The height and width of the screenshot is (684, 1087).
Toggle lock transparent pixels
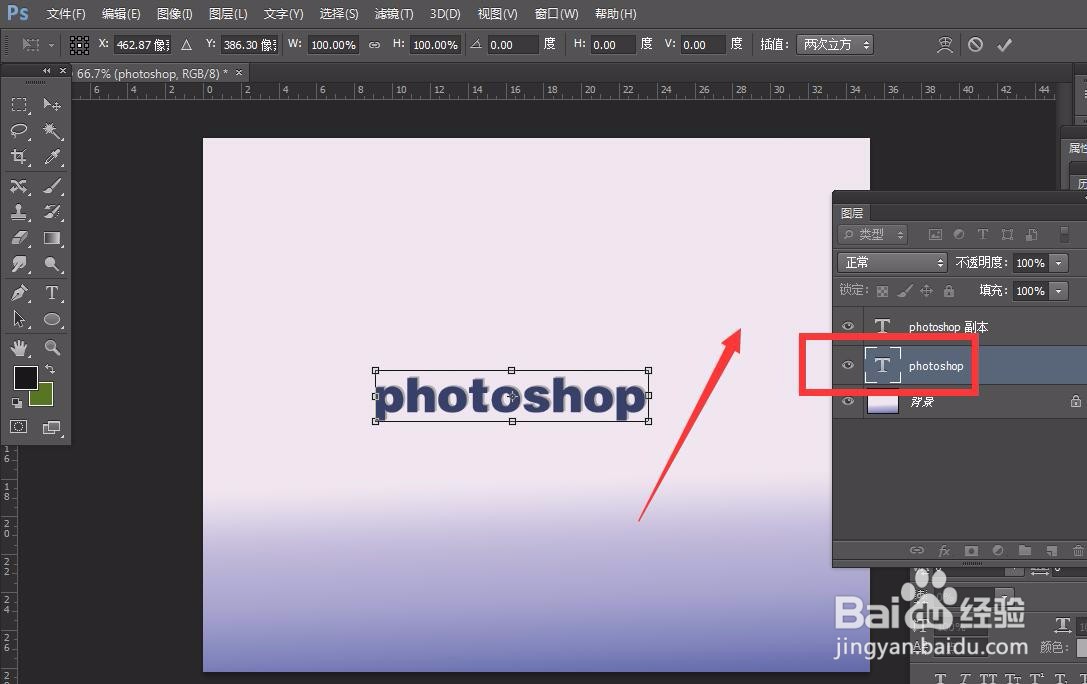point(882,291)
